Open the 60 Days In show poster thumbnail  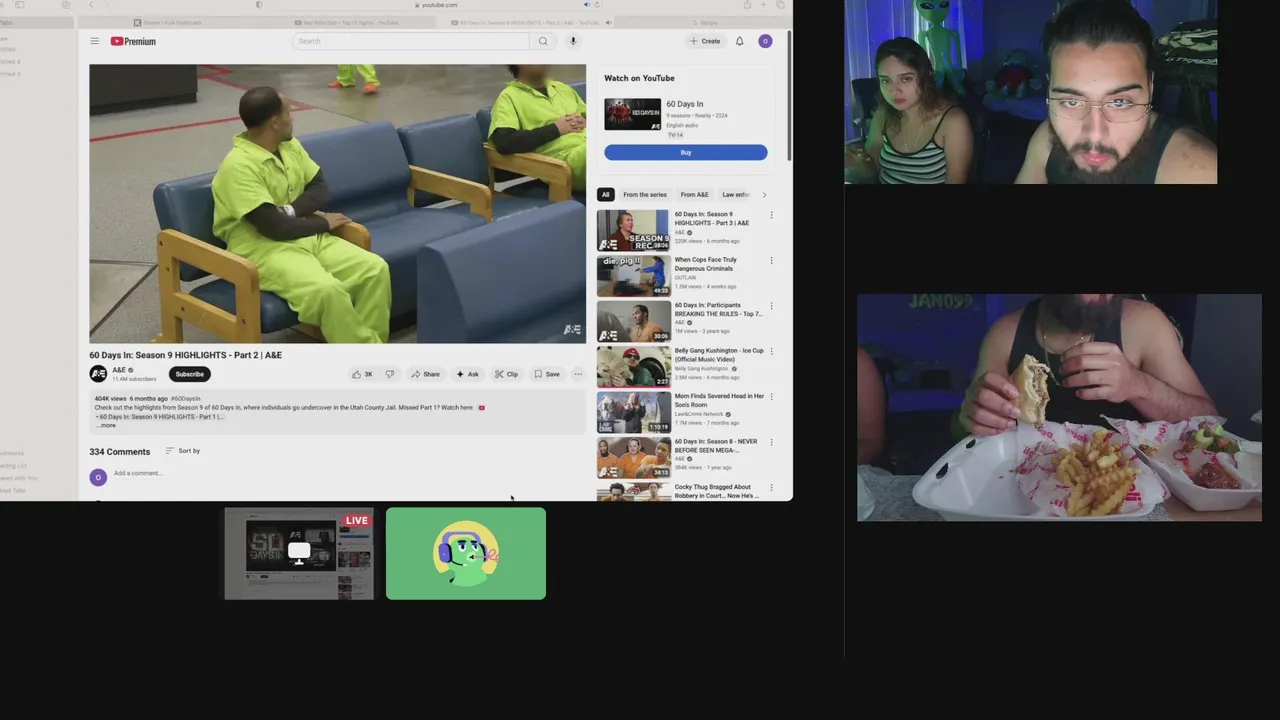point(632,114)
